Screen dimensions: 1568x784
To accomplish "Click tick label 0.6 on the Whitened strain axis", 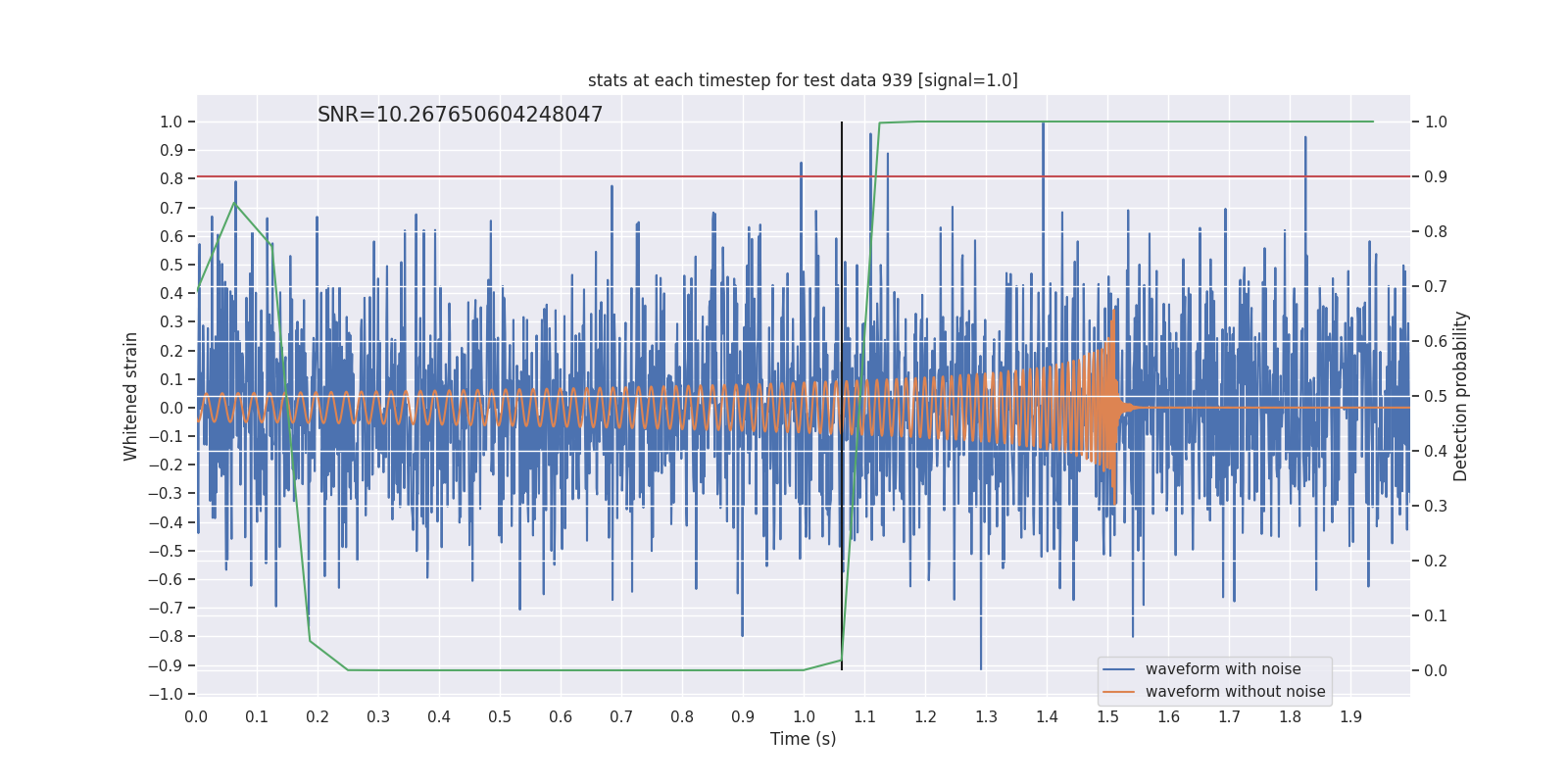I will click(x=171, y=236).
